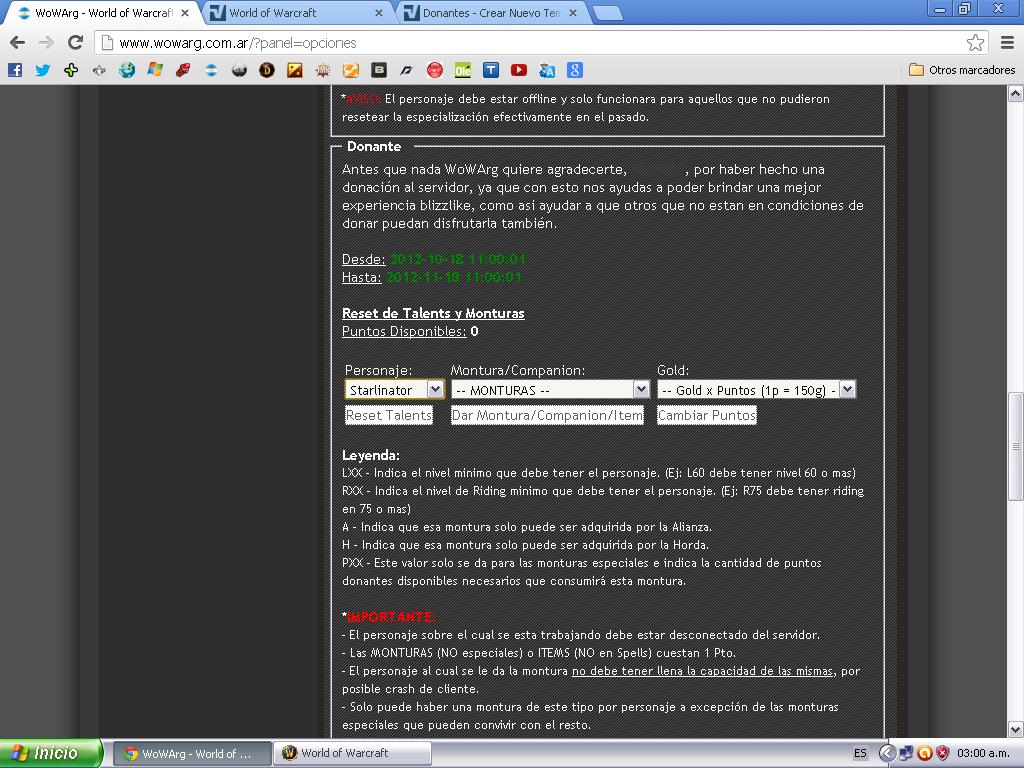1024x768 pixels.
Task: Click the Desde date label
Action: click(x=364, y=259)
